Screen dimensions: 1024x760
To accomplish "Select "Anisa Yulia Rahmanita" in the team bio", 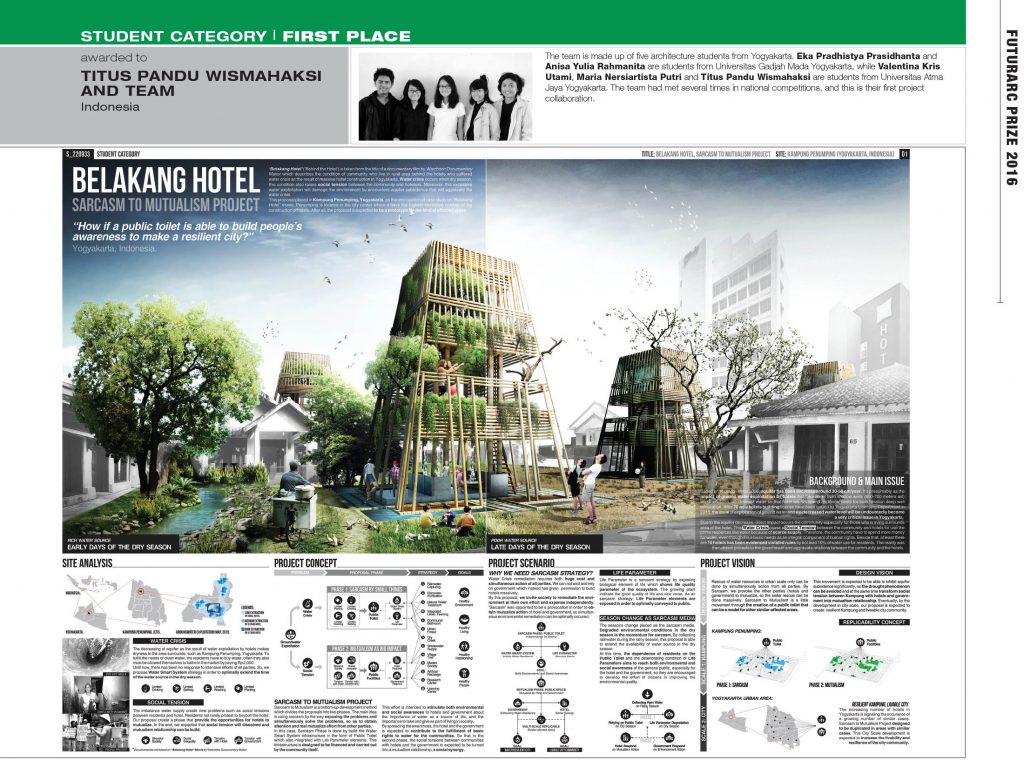I will click(x=594, y=67).
